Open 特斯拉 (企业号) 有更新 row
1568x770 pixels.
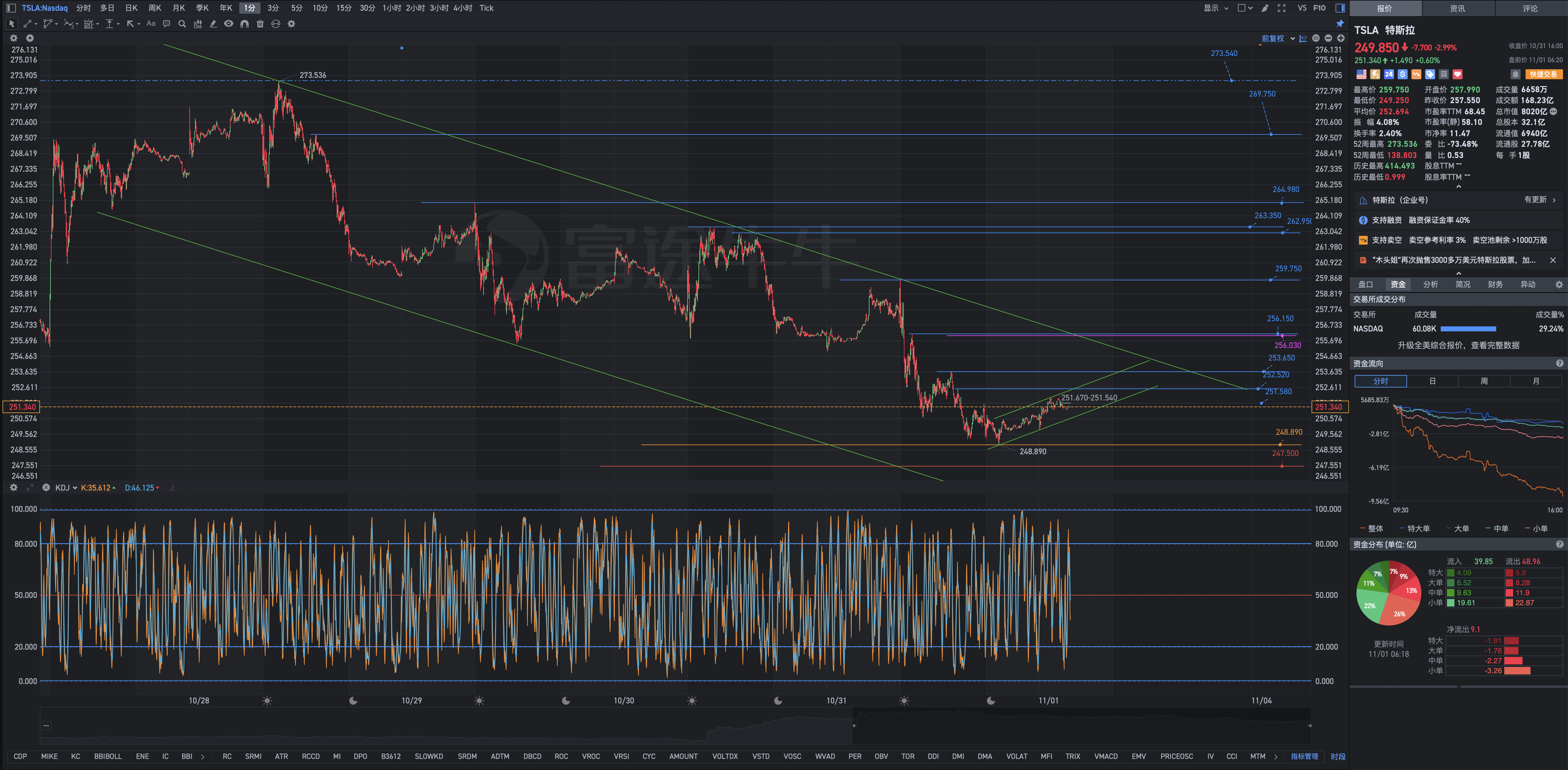[x=1458, y=200]
